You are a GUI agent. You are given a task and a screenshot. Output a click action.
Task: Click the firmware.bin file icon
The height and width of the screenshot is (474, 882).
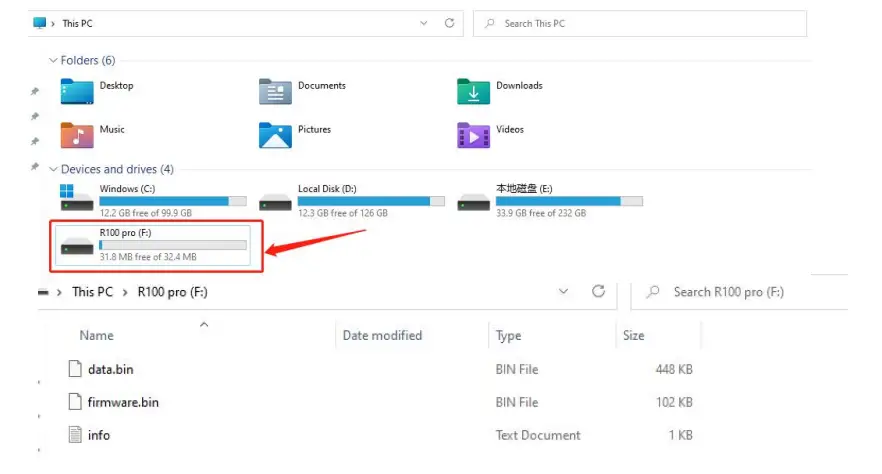coord(75,401)
